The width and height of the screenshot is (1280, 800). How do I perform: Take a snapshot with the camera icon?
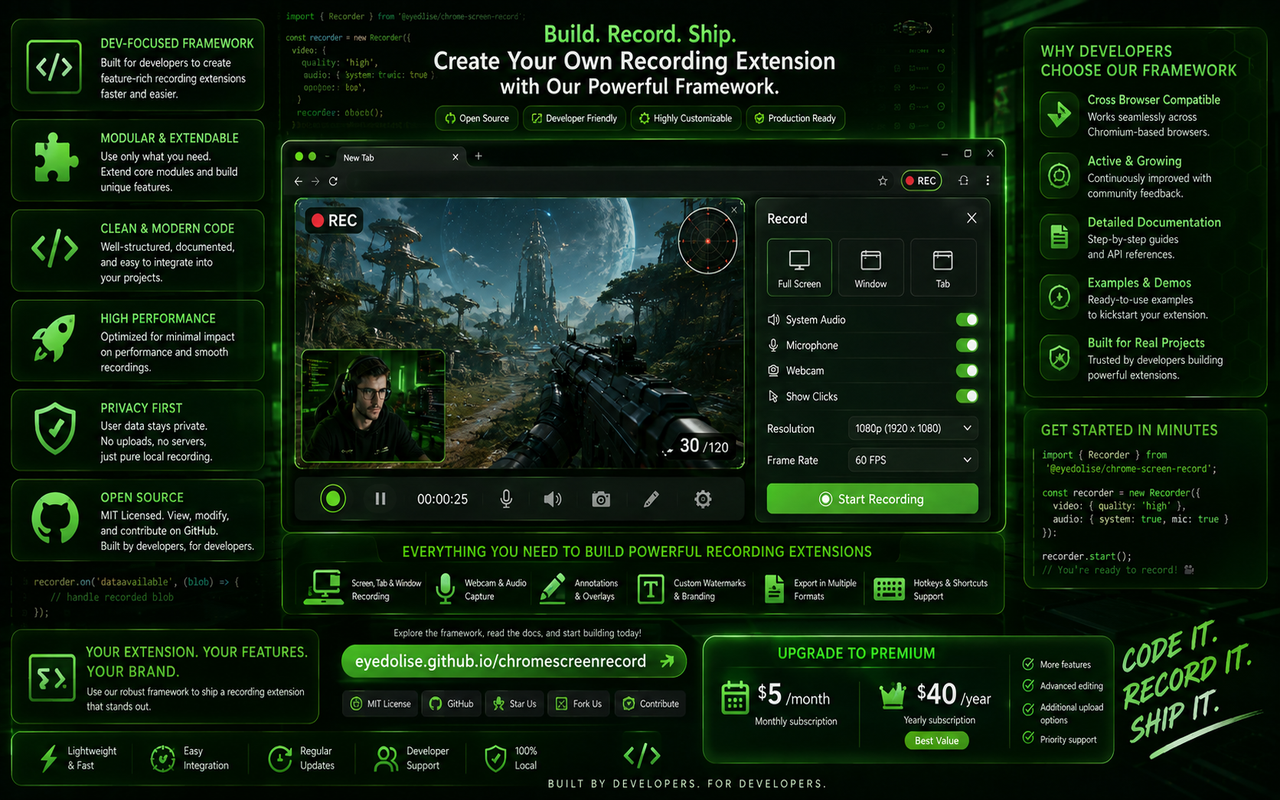pyautogui.click(x=601, y=498)
